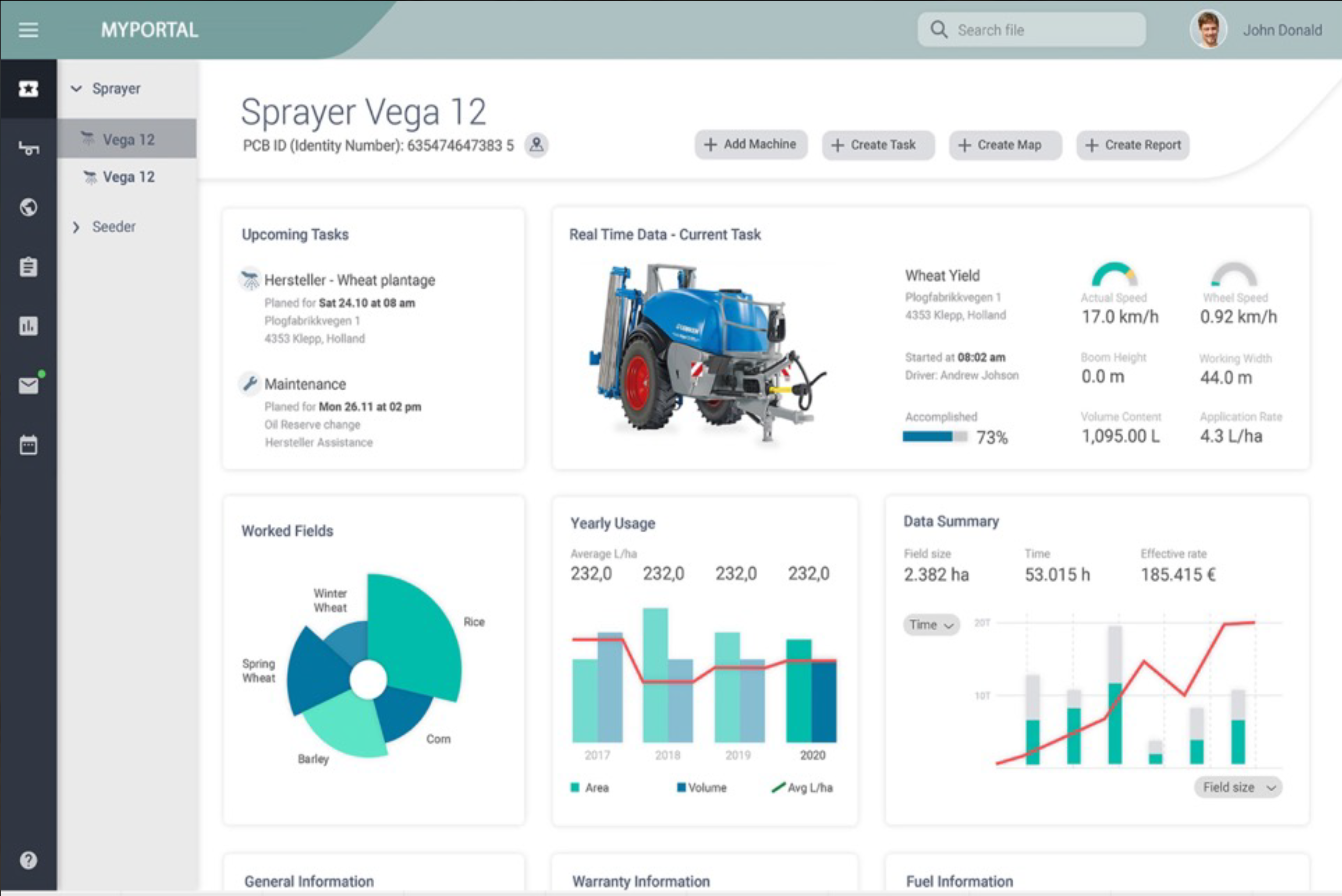Click the help question mark icon
The height and width of the screenshot is (896, 1342).
tap(28, 860)
